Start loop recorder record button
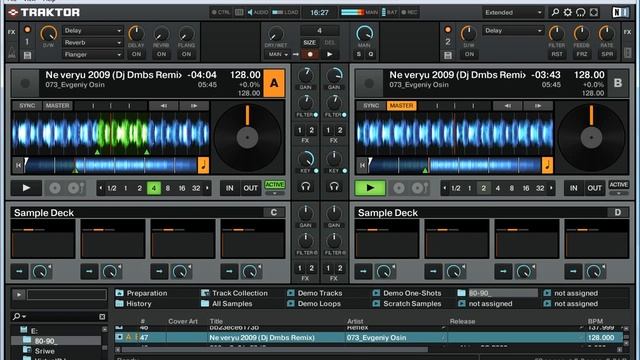The image size is (640, 360). click(310, 54)
